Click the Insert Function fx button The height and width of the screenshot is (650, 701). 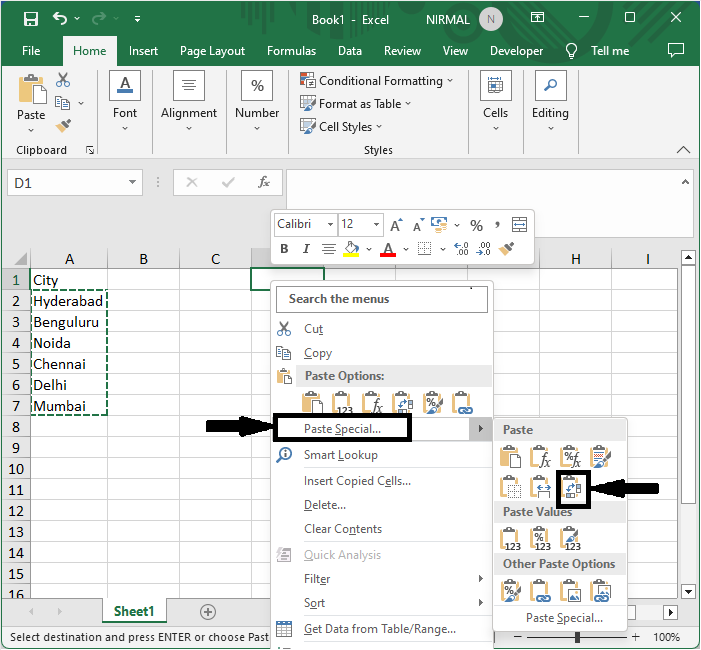(264, 183)
